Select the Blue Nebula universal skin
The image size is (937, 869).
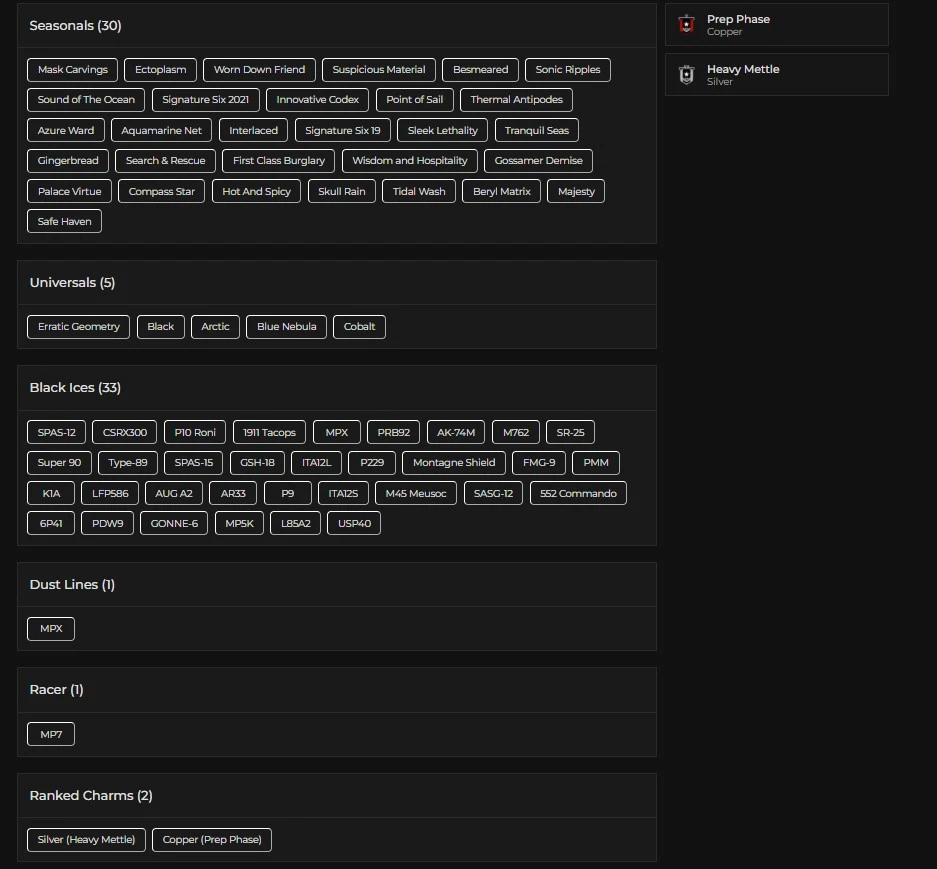pyautogui.click(x=286, y=327)
